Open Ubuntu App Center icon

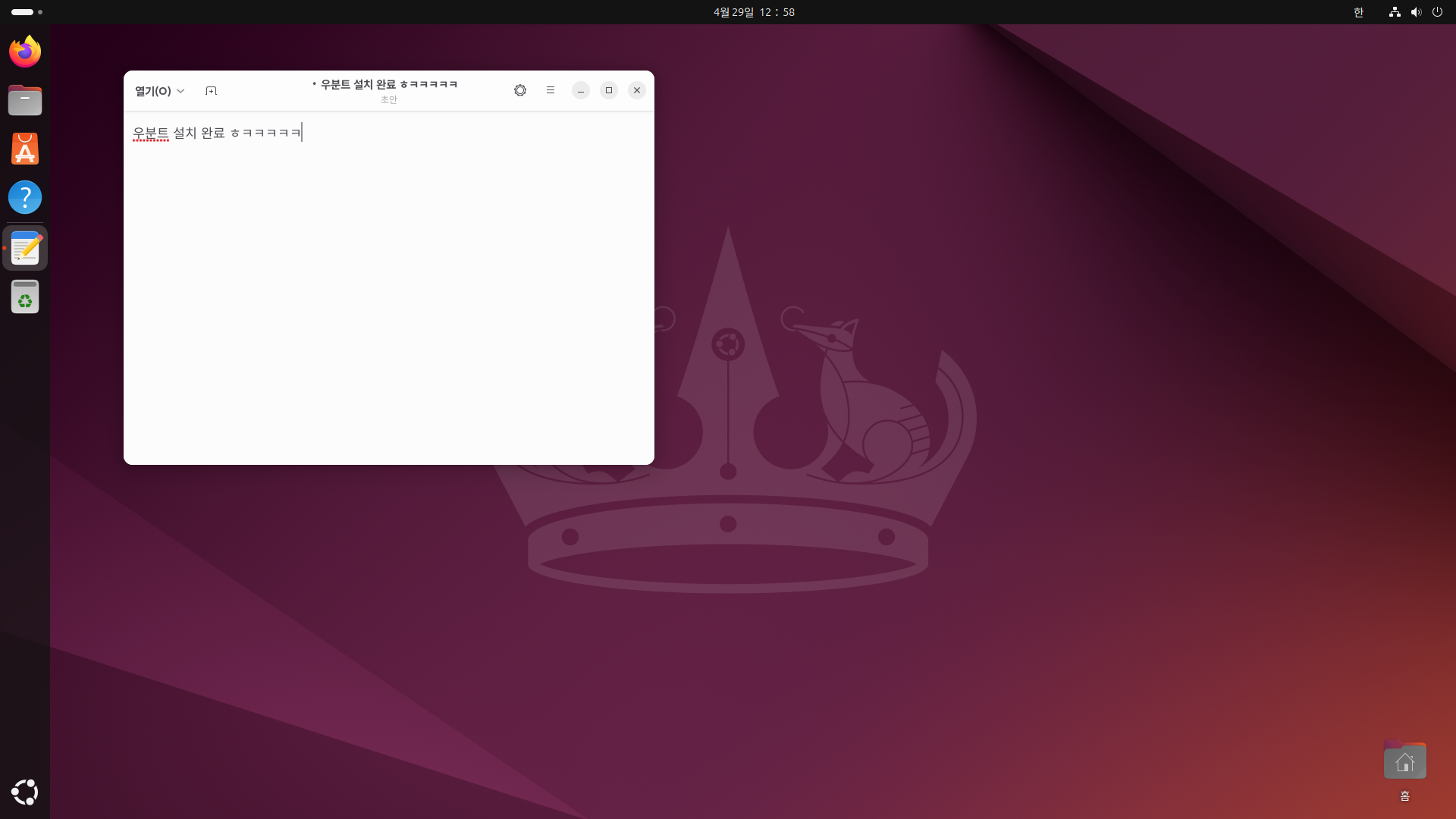[x=25, y=149]
